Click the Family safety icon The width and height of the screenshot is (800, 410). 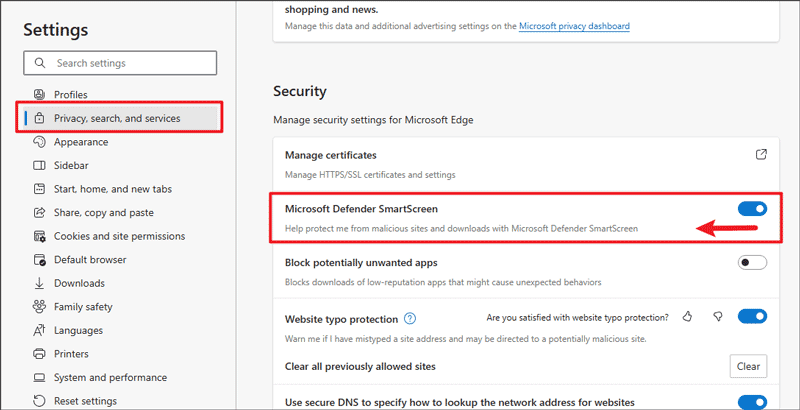point(39,307)
